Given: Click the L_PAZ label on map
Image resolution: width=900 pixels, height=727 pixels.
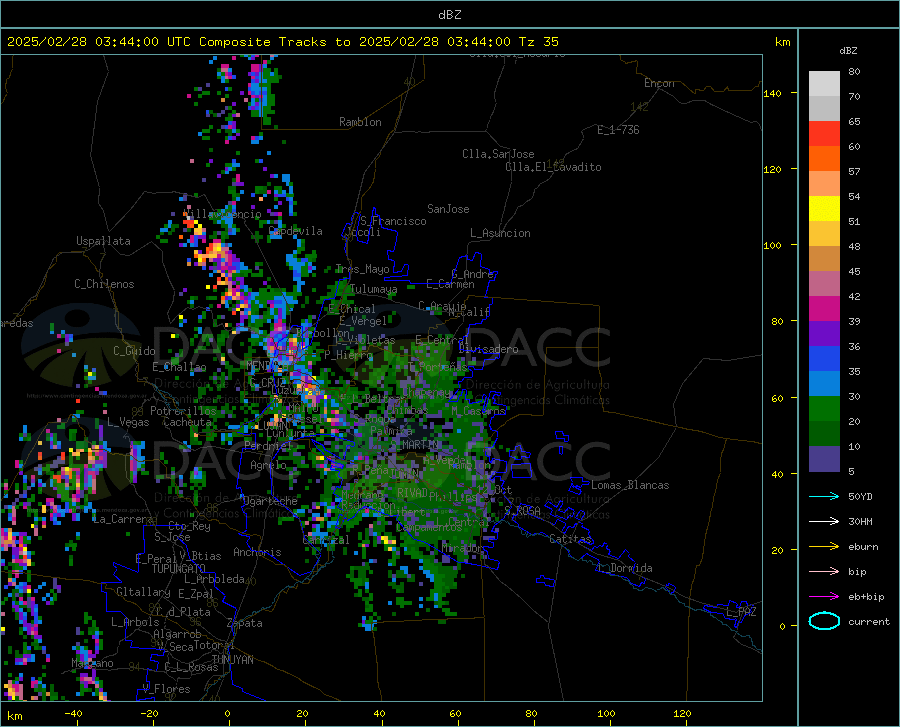Looking at the screenshot, I should [741, 612].
